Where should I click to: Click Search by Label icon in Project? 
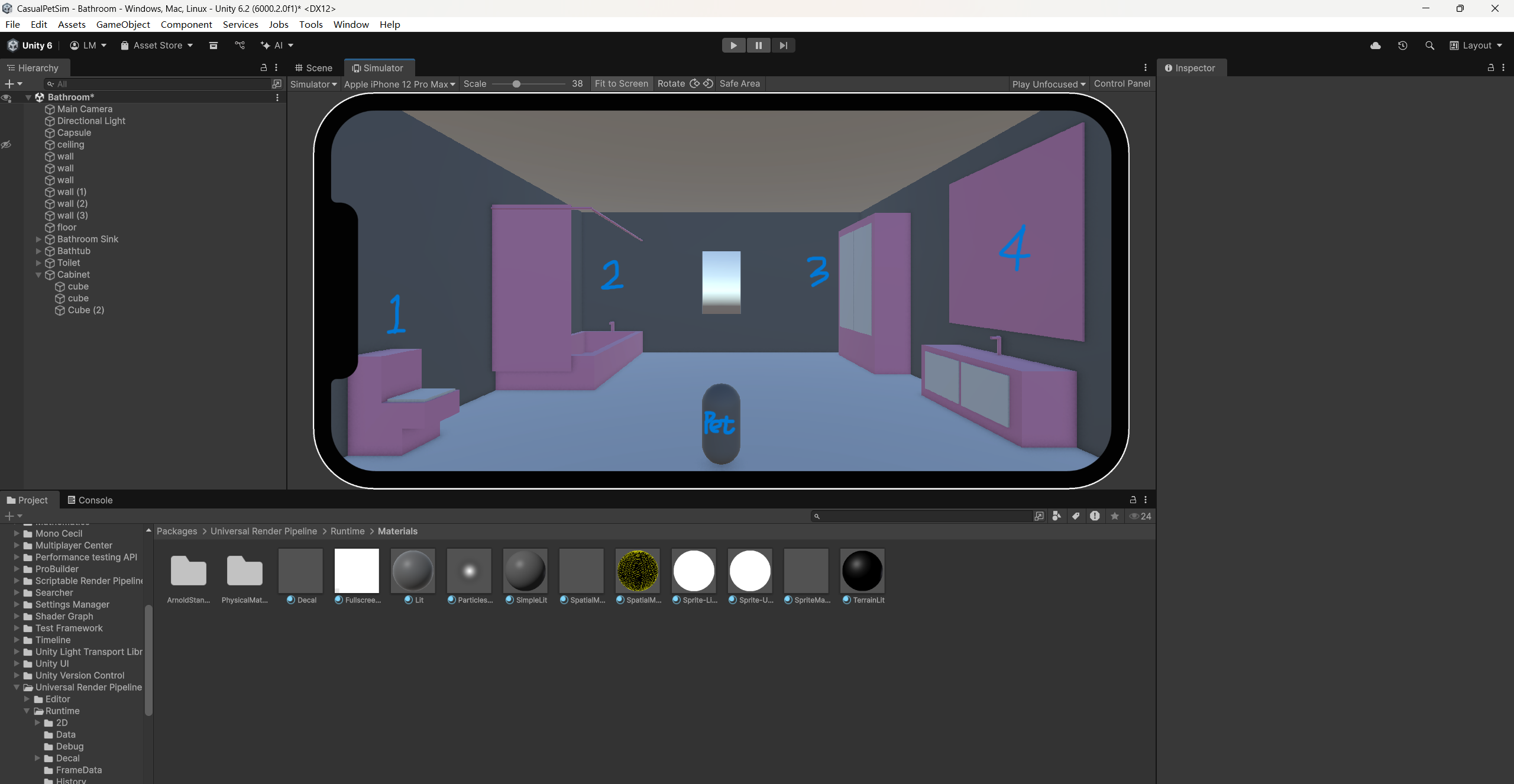[x=1076, y=516]
